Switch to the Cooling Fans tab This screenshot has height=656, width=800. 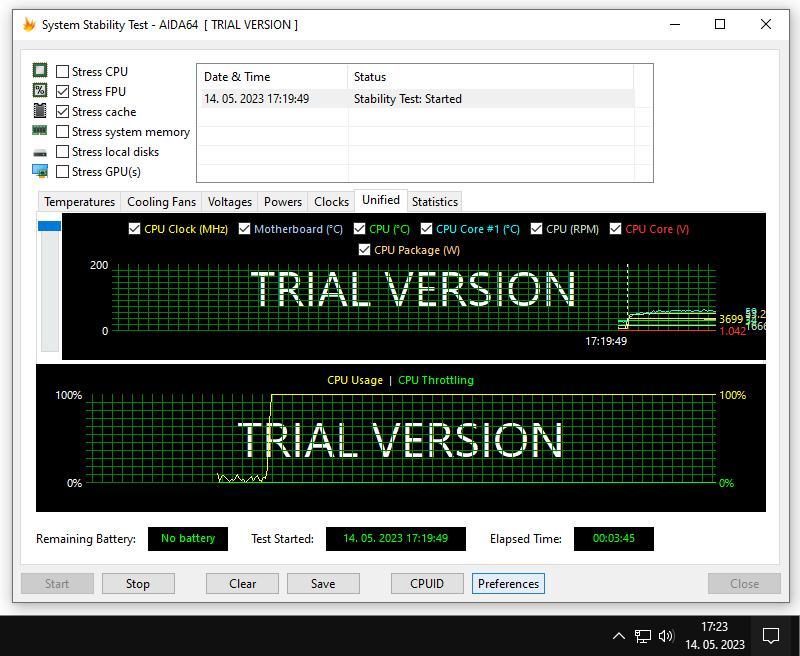click(161, 201)
